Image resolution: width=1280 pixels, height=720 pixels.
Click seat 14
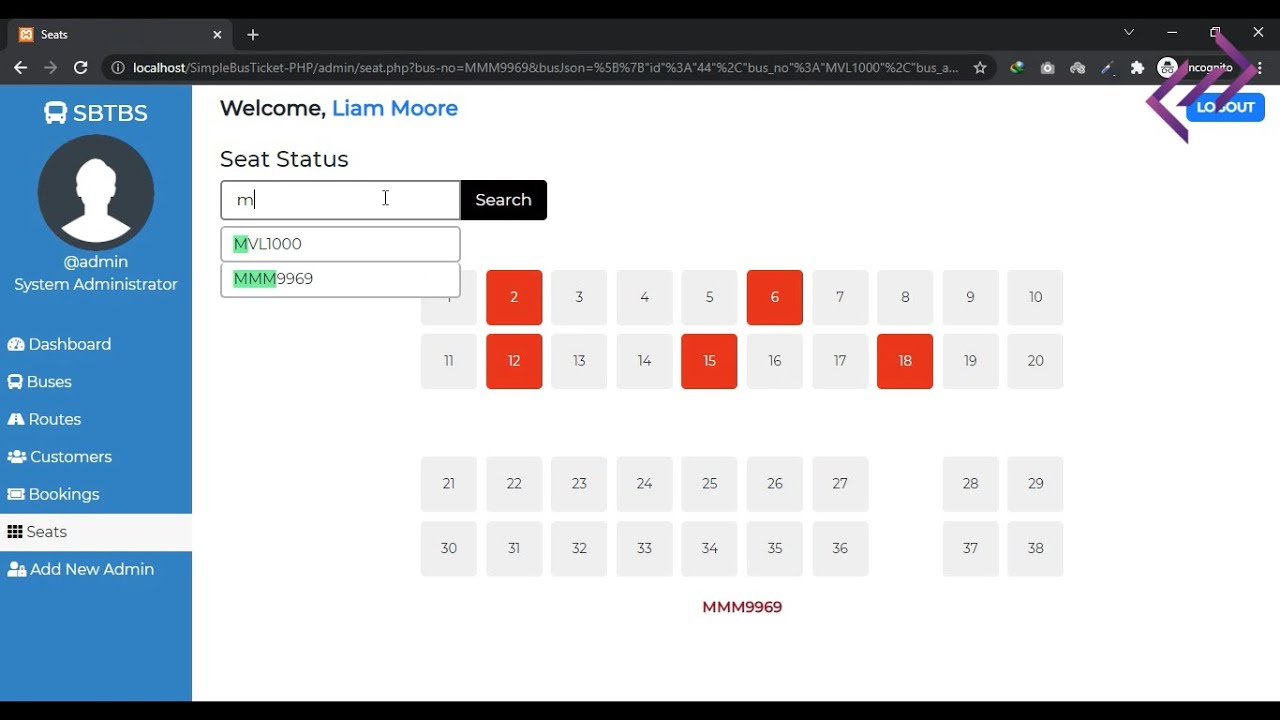click(644, 361)
